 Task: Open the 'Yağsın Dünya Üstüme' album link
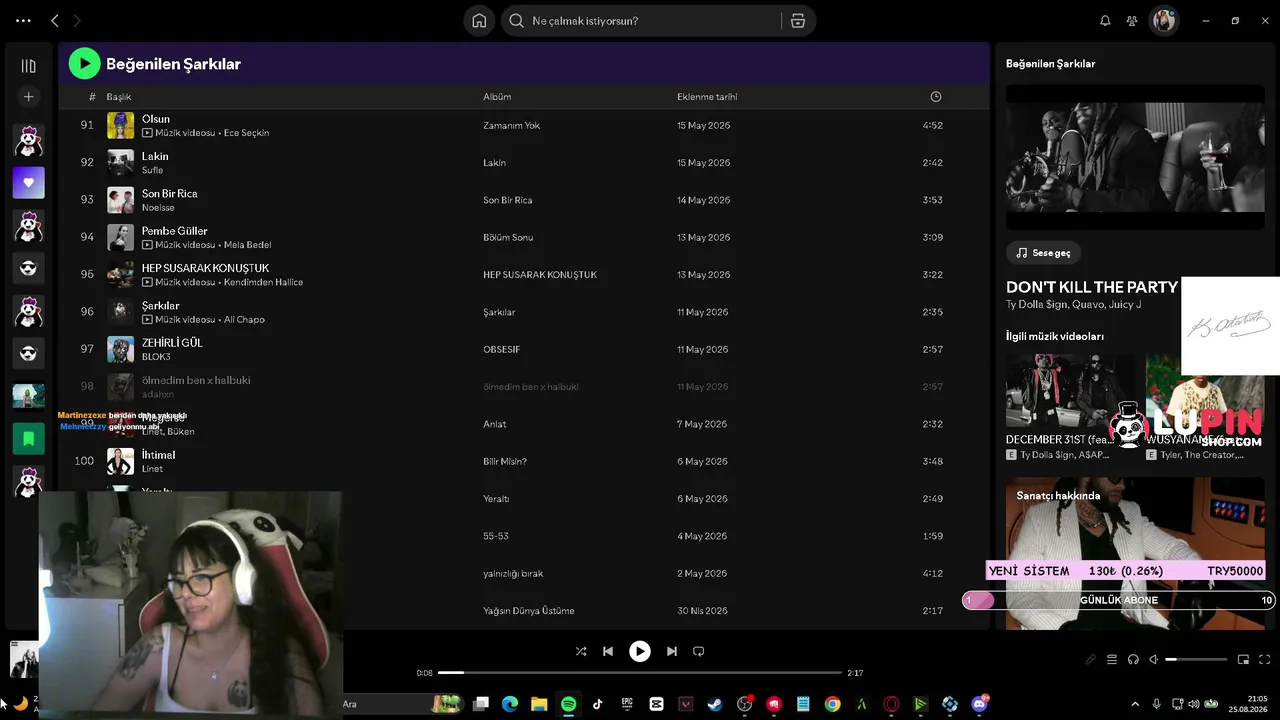pyautogui.click(x=529, y=611)
